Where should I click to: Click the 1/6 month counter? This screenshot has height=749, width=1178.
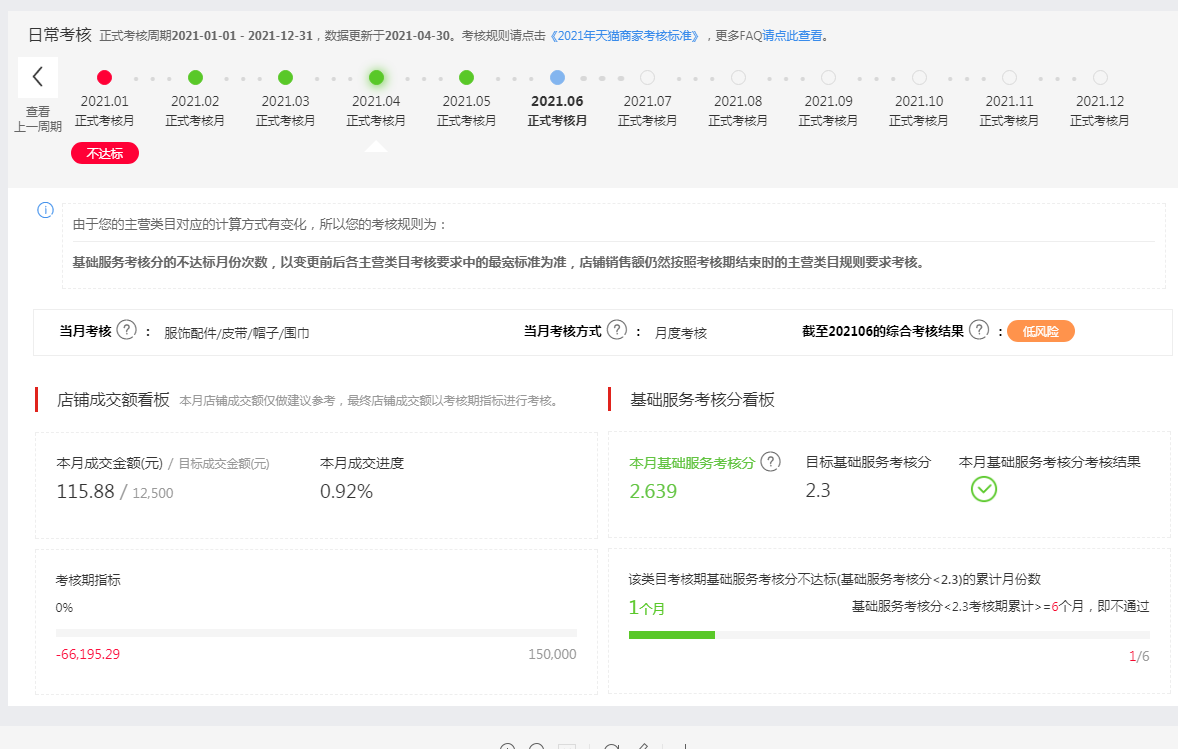tap(1139, 657)
